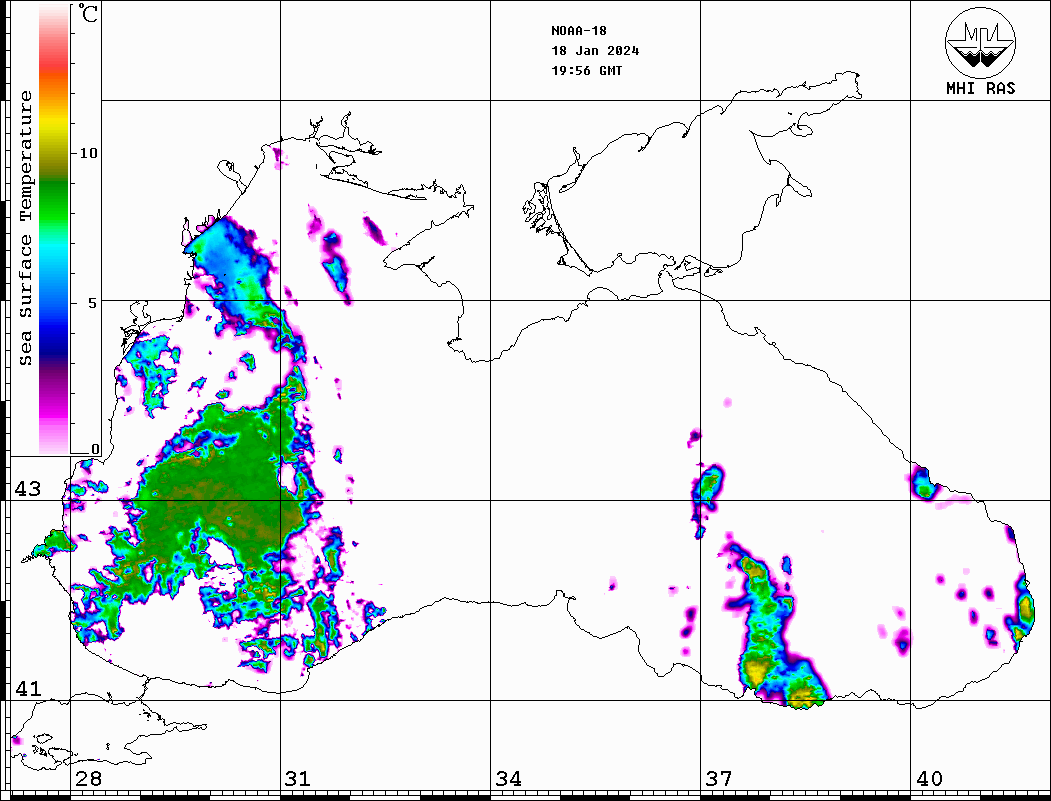Click the '10' tick on color scale

point(88,153)
